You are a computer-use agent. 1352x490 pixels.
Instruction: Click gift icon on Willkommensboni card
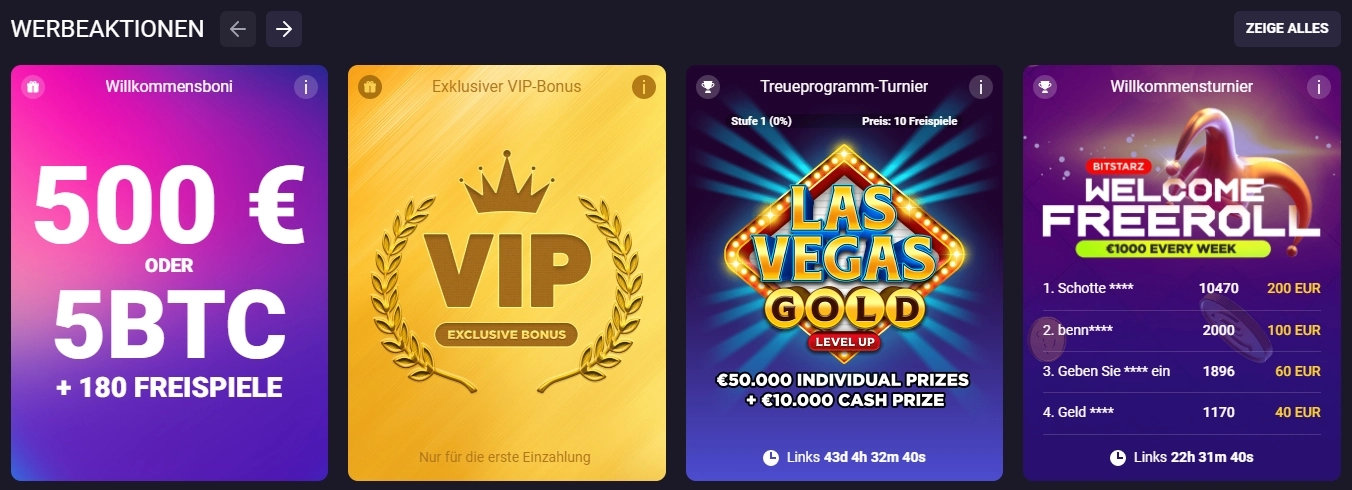click(33, 87)
